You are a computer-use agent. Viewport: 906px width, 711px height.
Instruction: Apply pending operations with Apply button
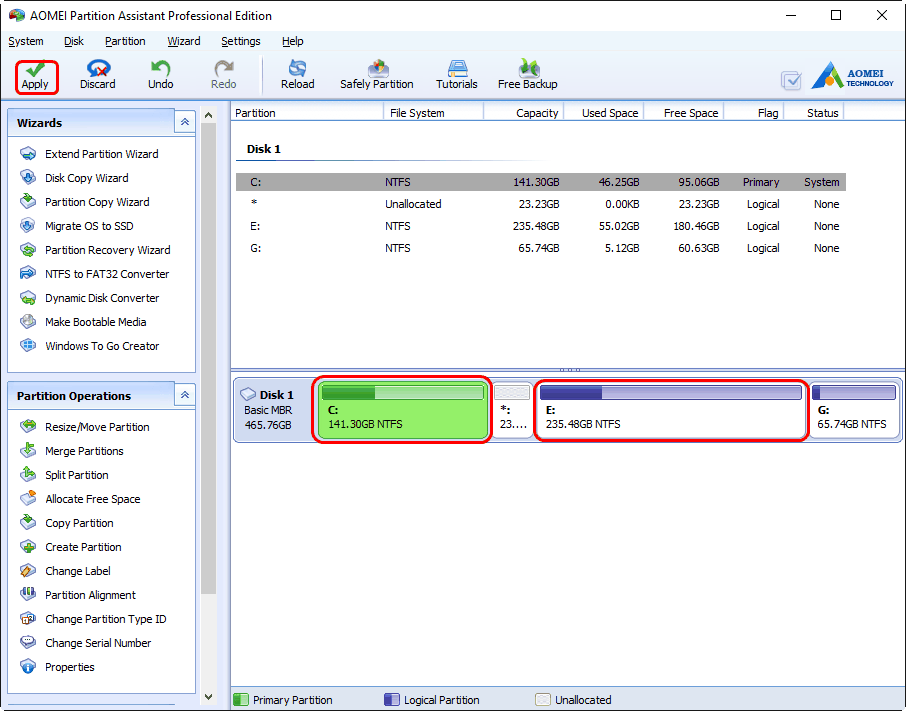point(36,76)
